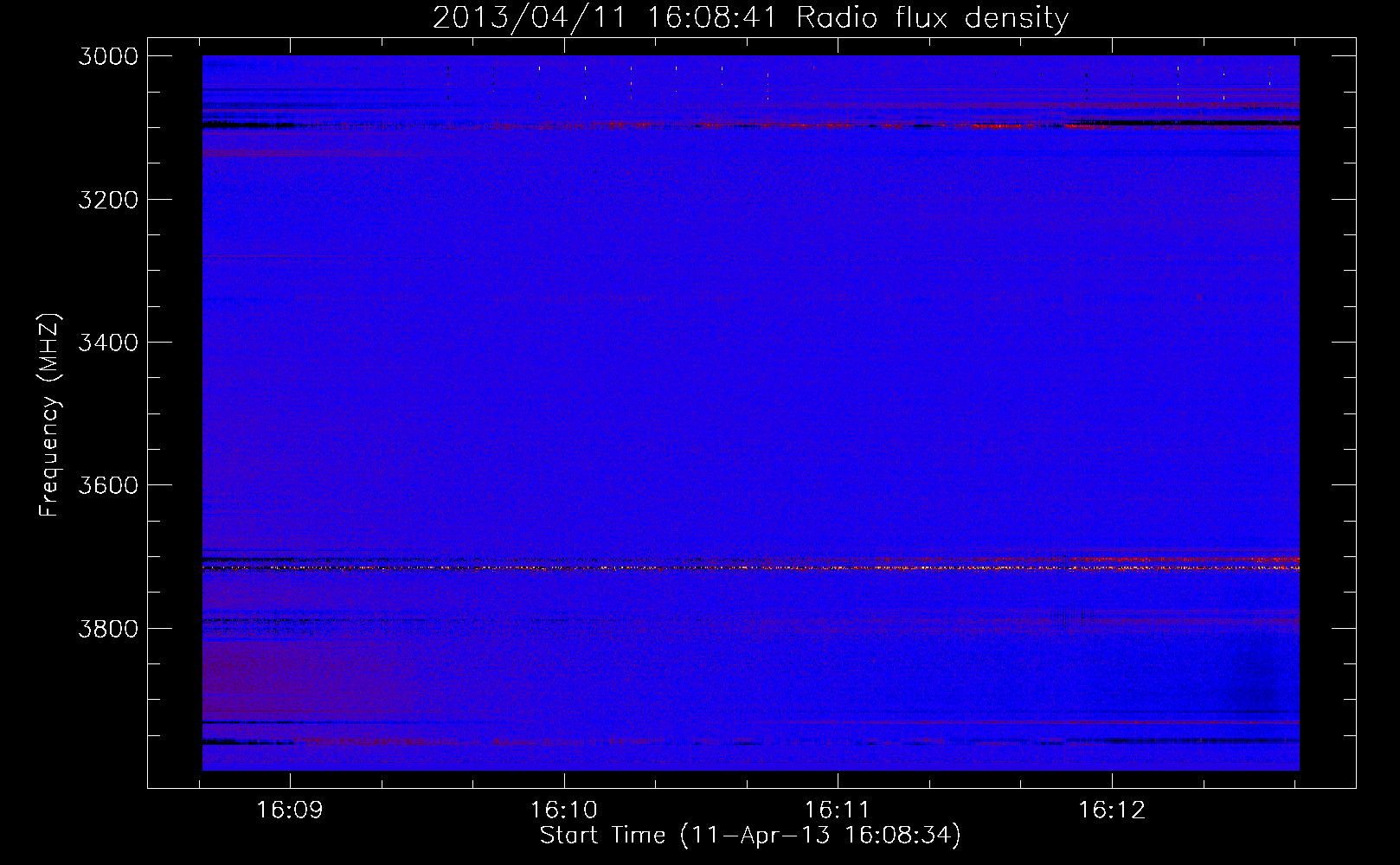Image resolution: width=1400 pixels, height=865 pixels.
Task: Click the 16:10 time axis label
Action: (564, 811)
